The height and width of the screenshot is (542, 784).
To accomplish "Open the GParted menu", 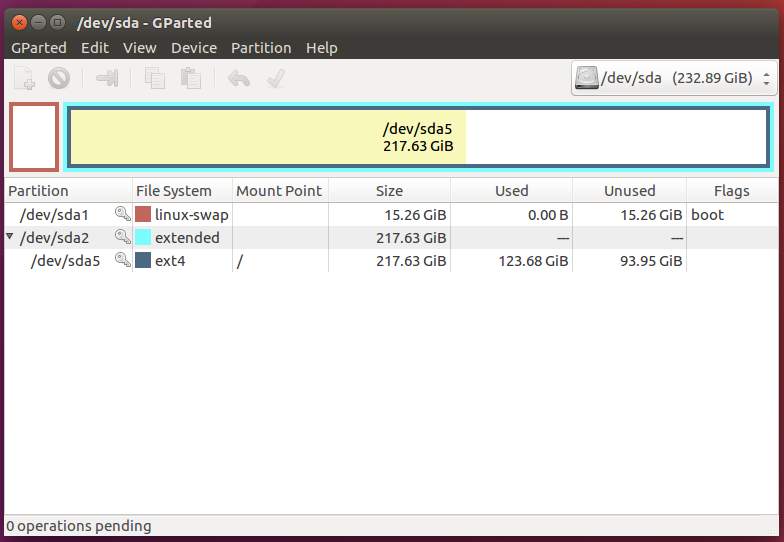I will click(x=39, y=48).
